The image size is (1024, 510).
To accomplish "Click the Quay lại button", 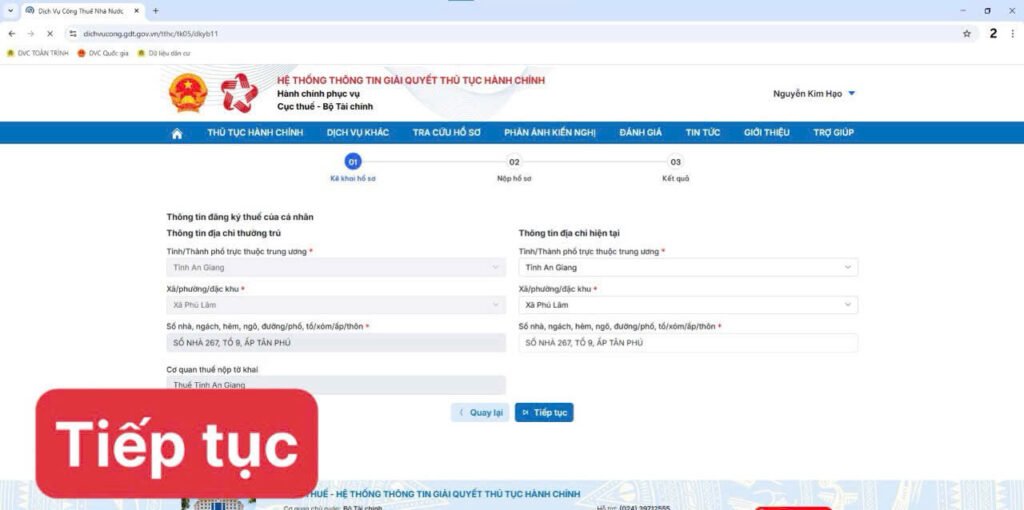I will point(480,412).
